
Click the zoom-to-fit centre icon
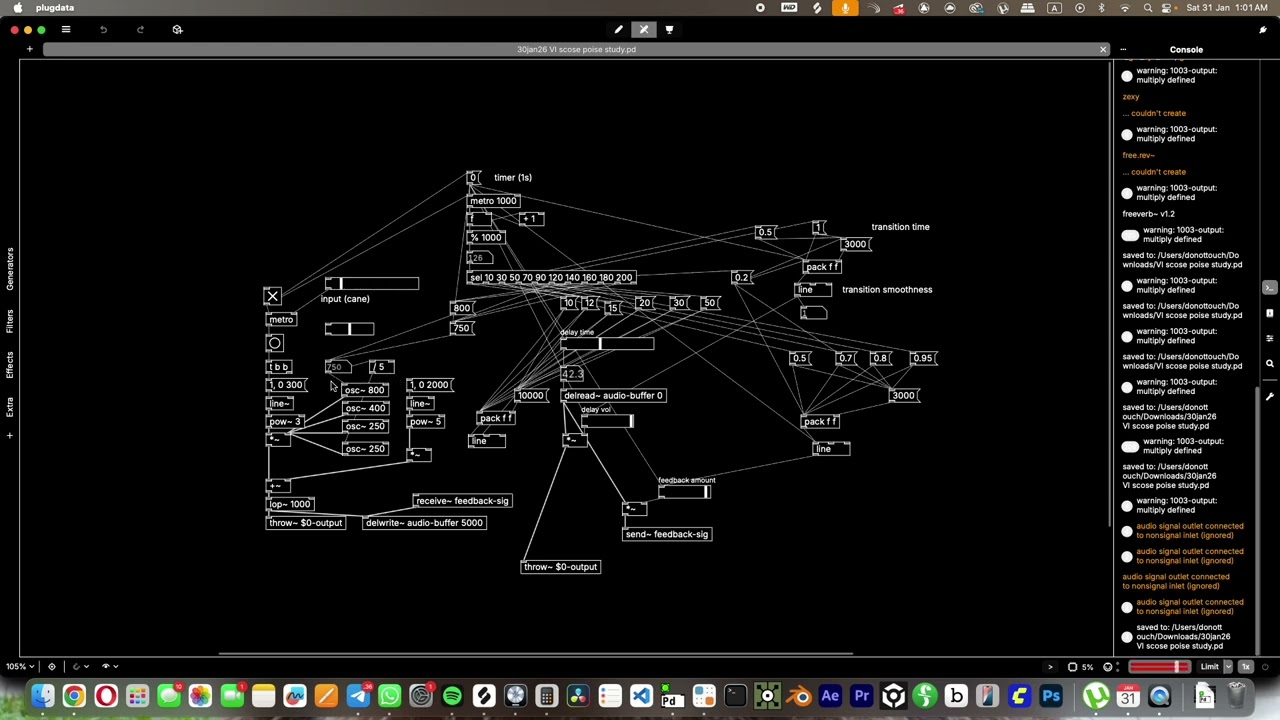tap(52, 666)
